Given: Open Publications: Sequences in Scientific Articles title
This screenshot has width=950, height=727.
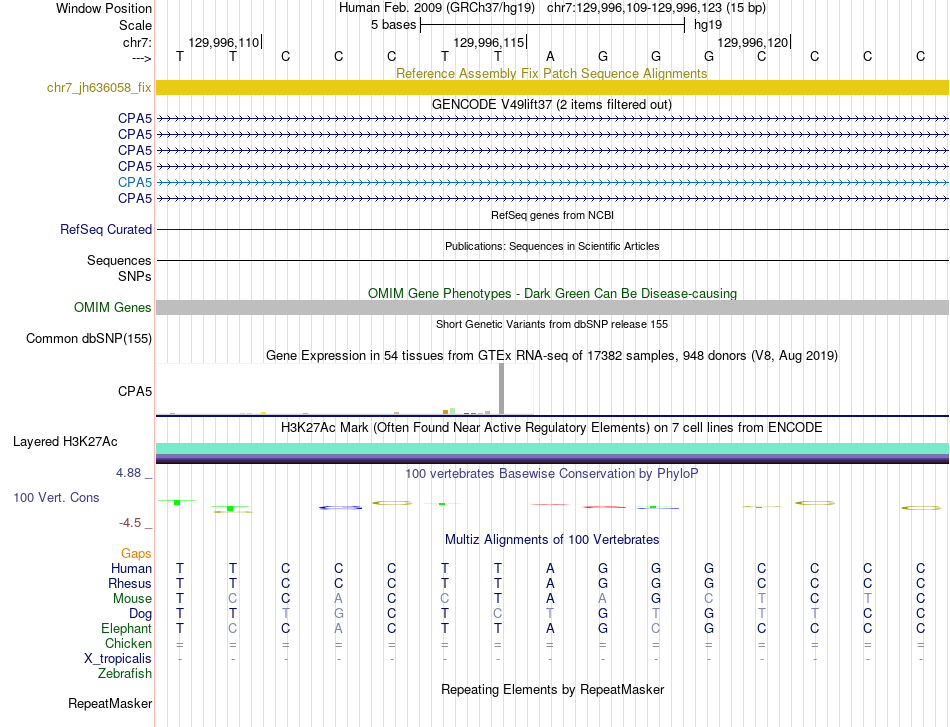Looking at the screenshot, I should click(552, 247).
